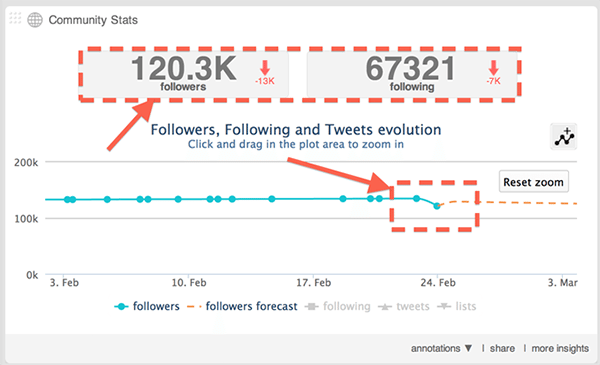Image resolution: width=600 pixels, height=365 pixels.
Task: Click the orange forecast dashed line
Action: [509, 202]
